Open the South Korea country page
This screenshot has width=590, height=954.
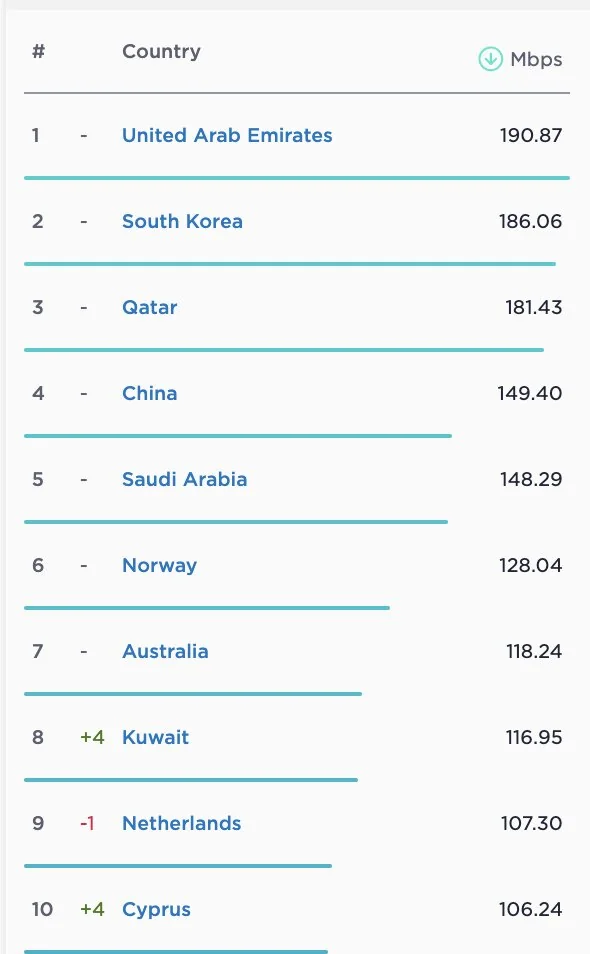point(182,221)
